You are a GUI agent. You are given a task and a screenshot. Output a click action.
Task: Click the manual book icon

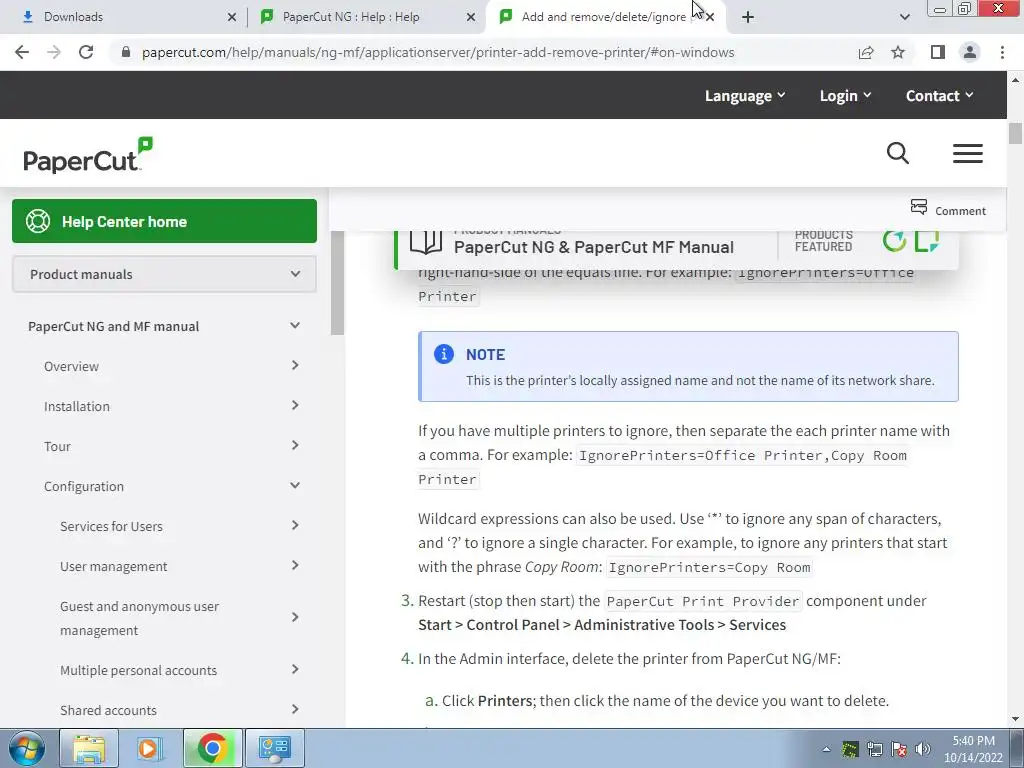(426, 243)
